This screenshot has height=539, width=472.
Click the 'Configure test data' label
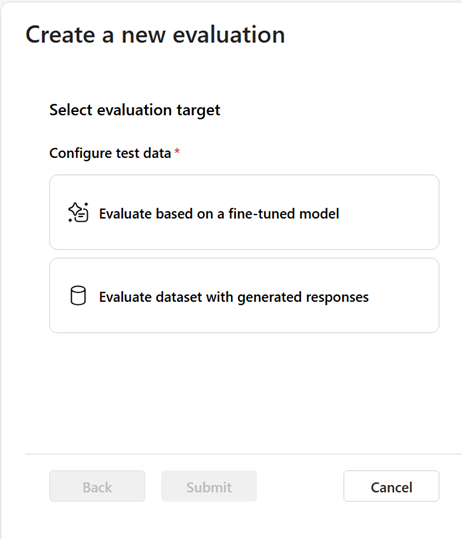110,153
